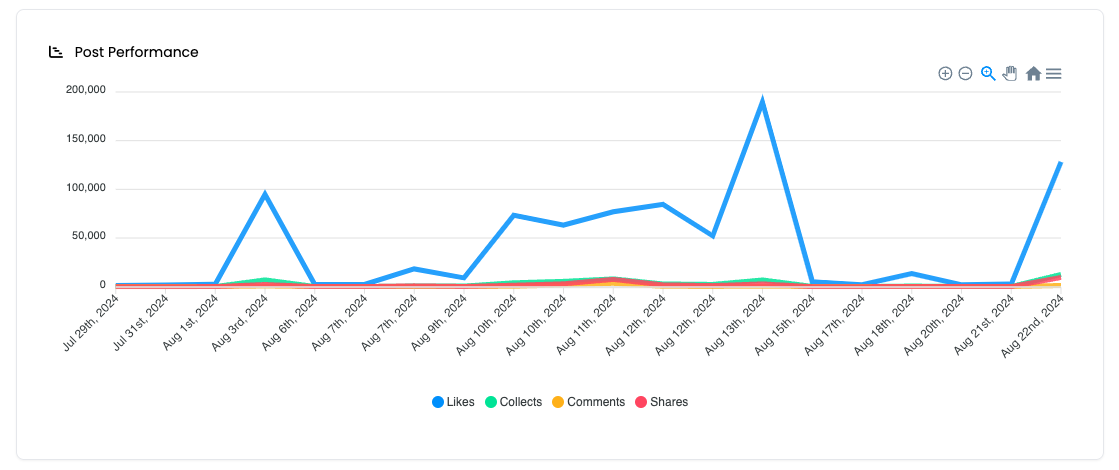1119x470 pixels.
Task: Click the zoom in plus icon
Action: pos(945,73)
